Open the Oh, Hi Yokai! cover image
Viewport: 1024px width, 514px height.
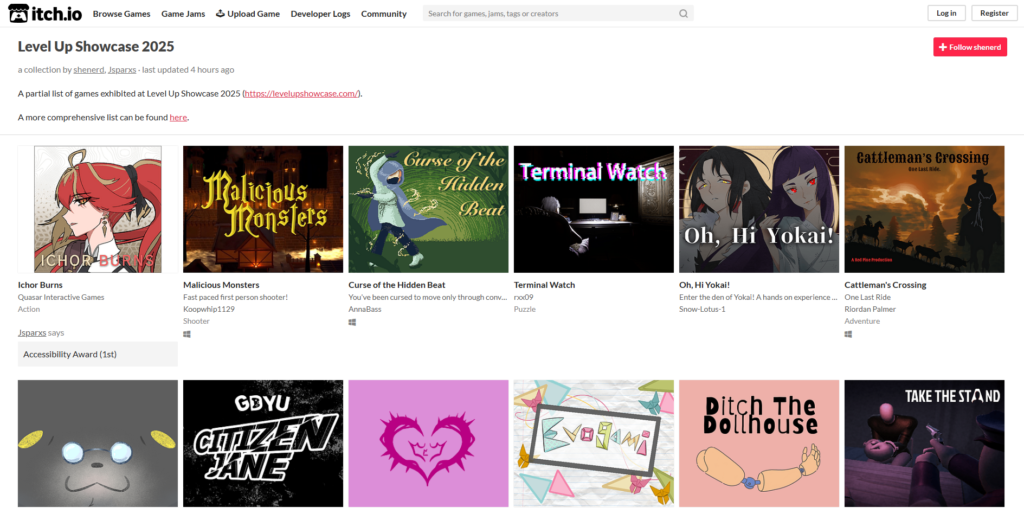pos(759,209)
